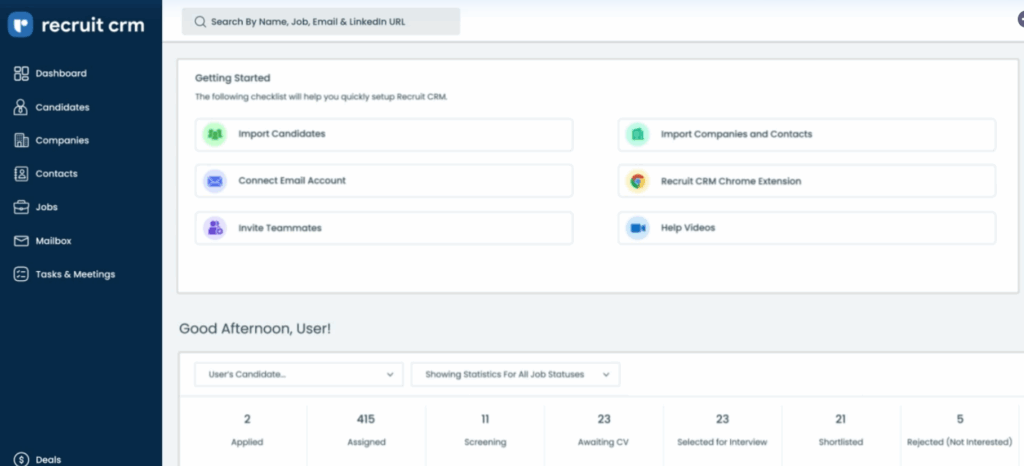
Task: Click the Deals dollar icon in sidebar
Action: [21, 459]
